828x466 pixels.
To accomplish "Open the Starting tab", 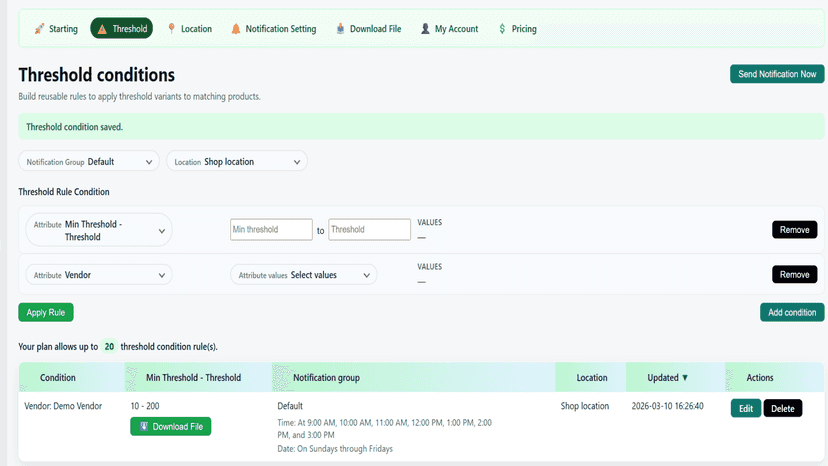I will (x=56, y=29).
